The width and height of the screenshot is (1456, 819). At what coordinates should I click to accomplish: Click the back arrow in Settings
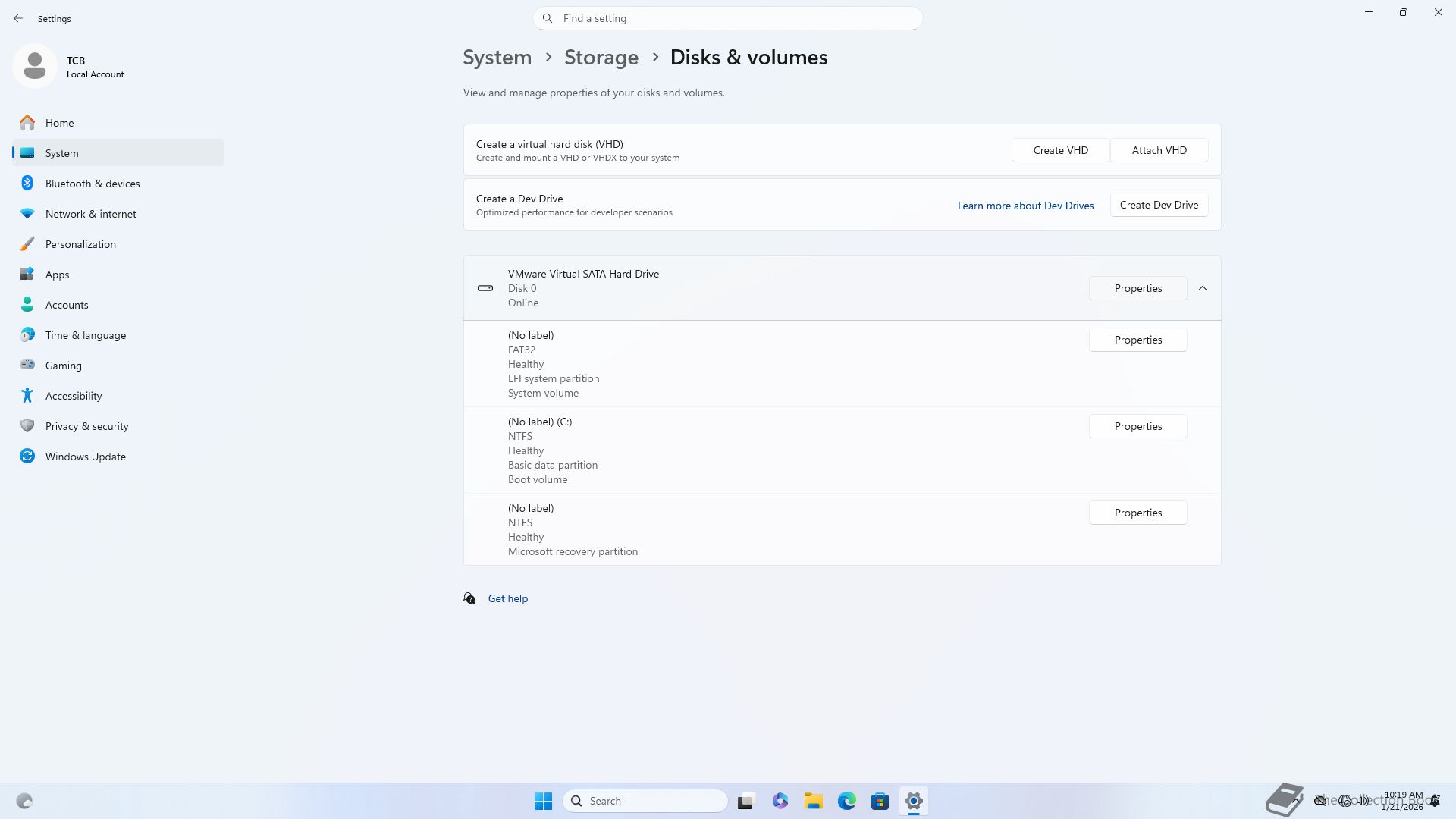coord(18,18)
